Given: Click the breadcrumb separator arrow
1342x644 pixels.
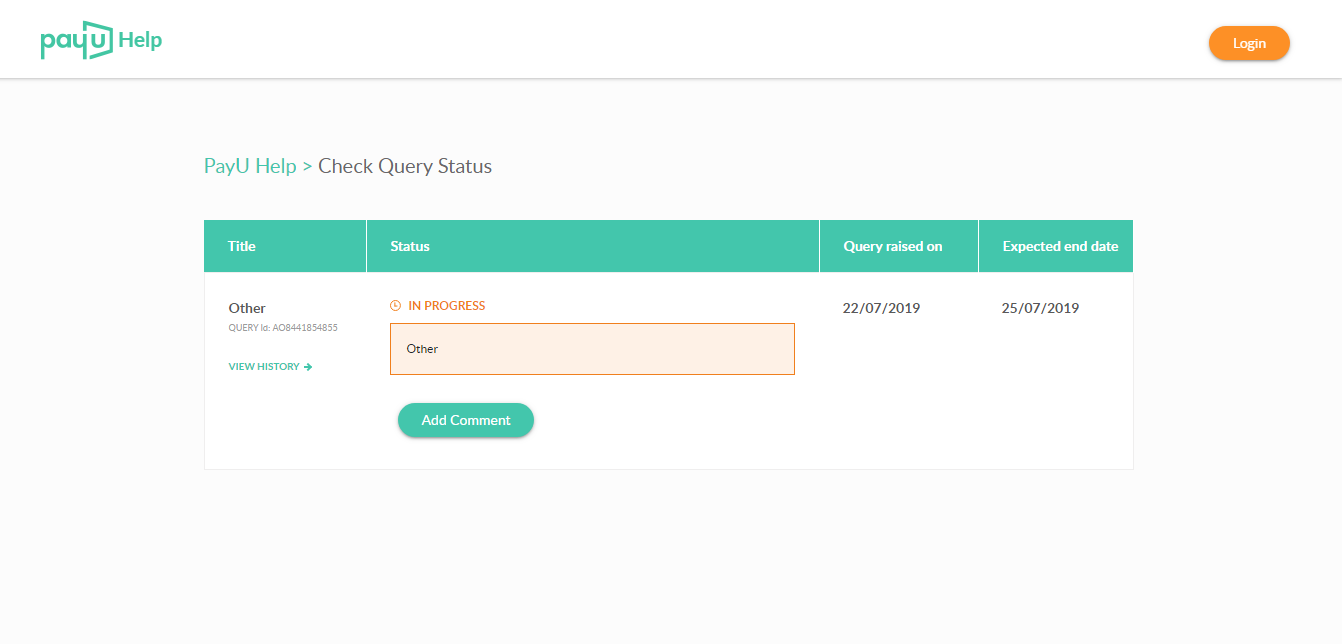Looking at the screenshot, I should tap(308, 167).
